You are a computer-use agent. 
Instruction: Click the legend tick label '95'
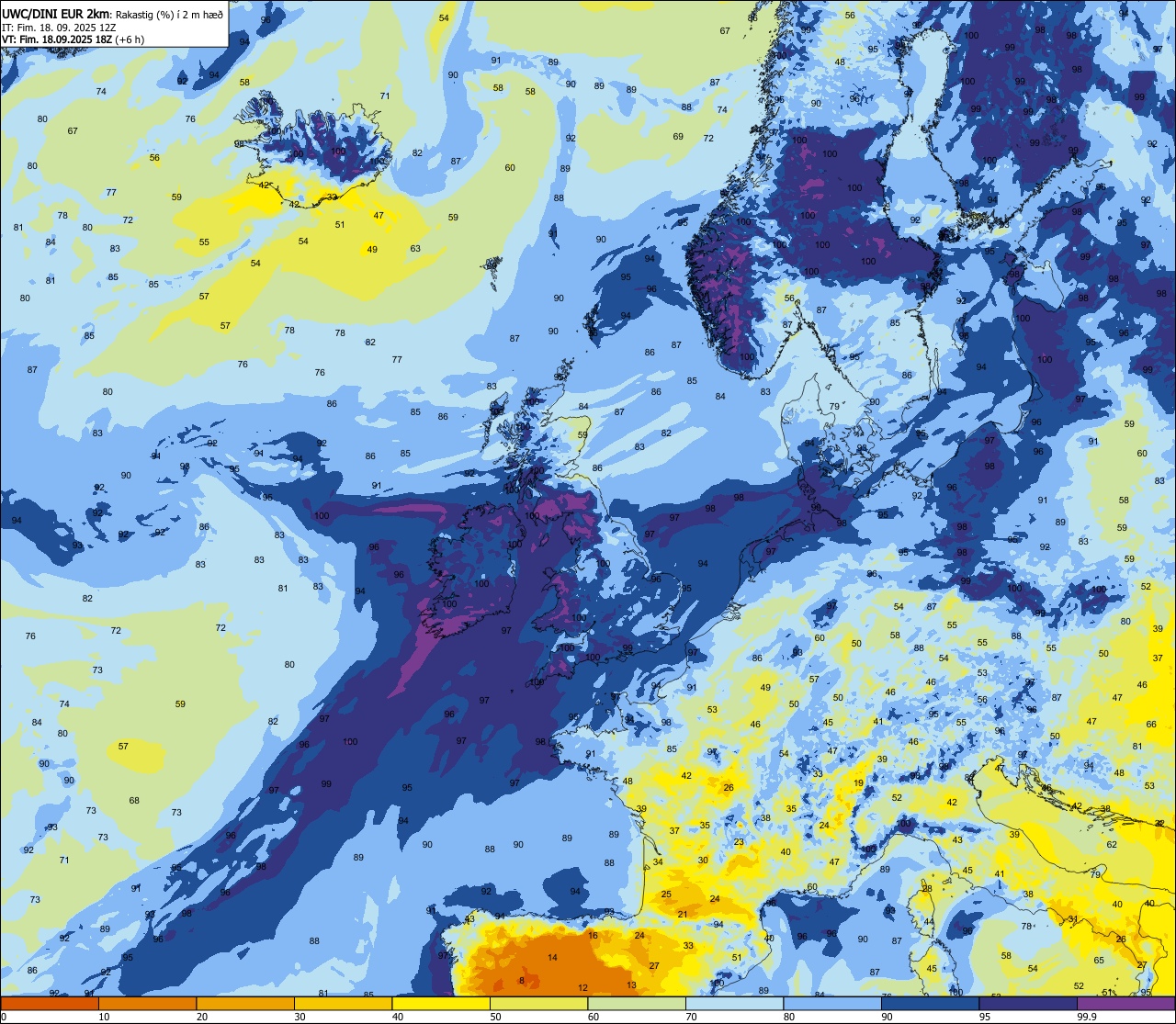[985, 1017]
